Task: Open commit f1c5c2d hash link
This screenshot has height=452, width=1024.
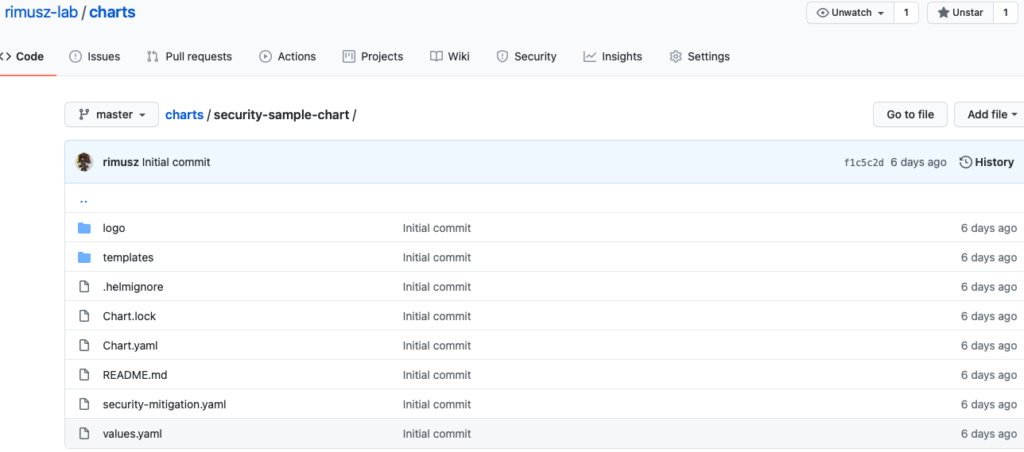Action: point(864,163)
